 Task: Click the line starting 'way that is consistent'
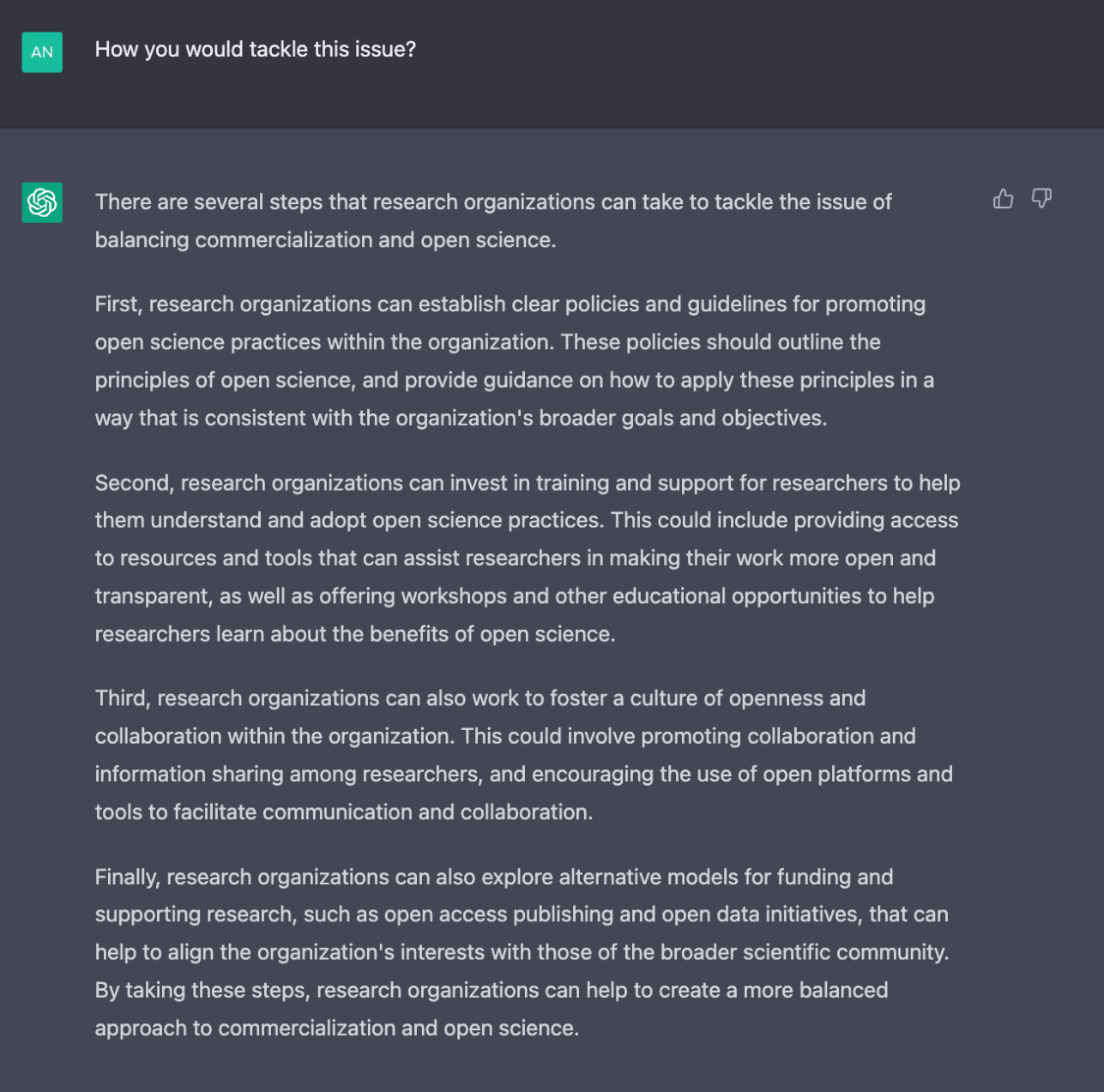click(462, 419)
